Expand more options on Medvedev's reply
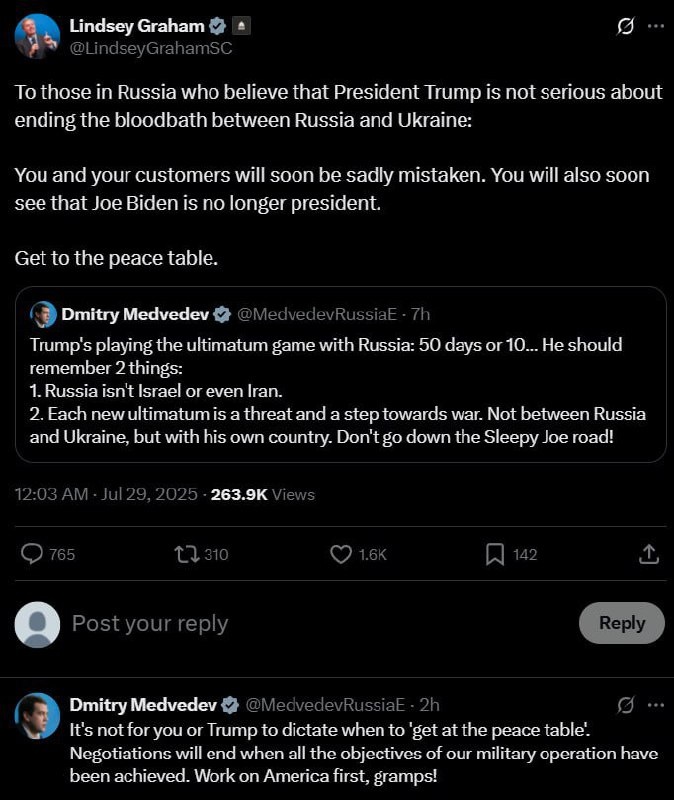Image resolution: width=674 pixels, height=800 pixels. [656, 705]
